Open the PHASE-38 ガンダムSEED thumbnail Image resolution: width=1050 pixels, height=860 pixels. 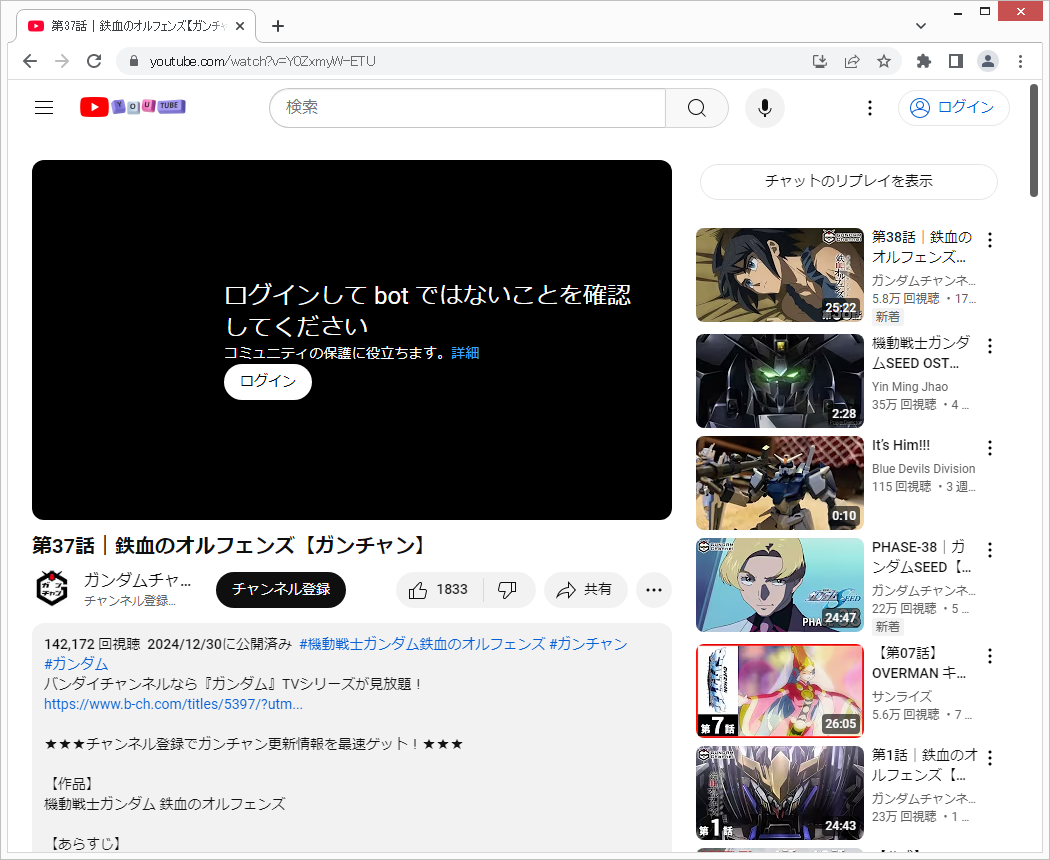[779, 585]
